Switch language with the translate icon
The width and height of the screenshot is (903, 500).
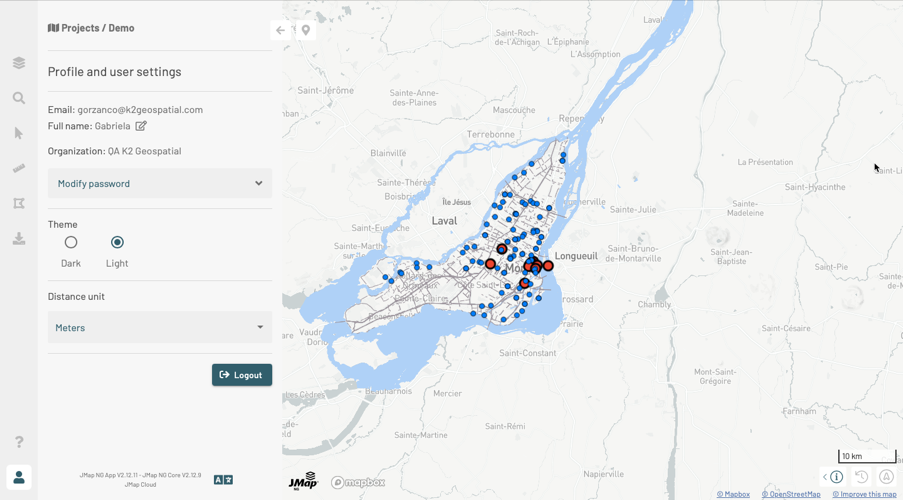[223, 480]
